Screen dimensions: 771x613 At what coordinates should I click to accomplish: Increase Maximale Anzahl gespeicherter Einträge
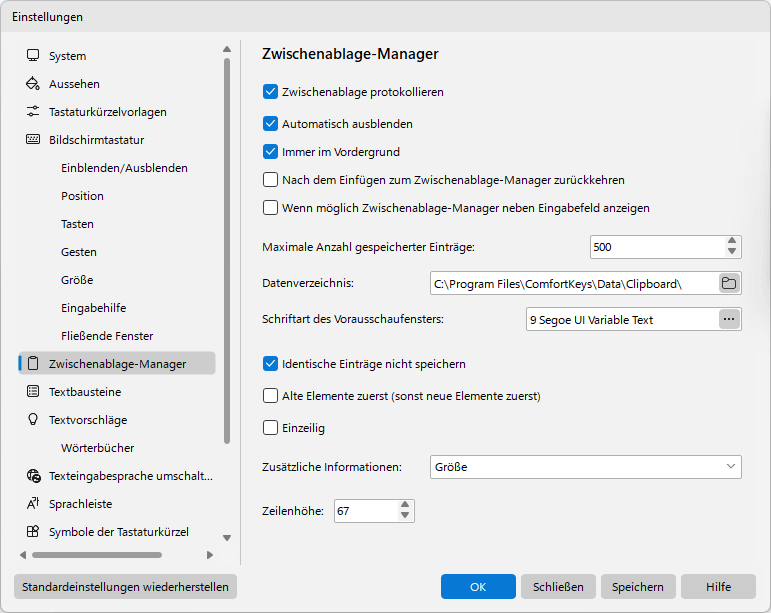click(732, 241)
